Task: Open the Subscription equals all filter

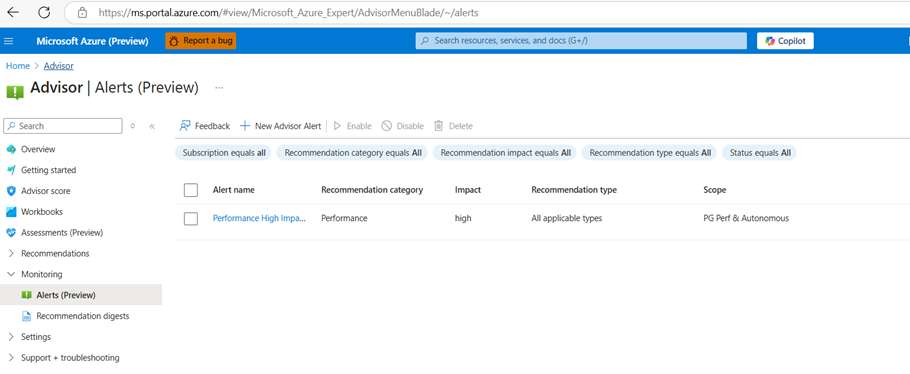Action: [x=223, y=153]
